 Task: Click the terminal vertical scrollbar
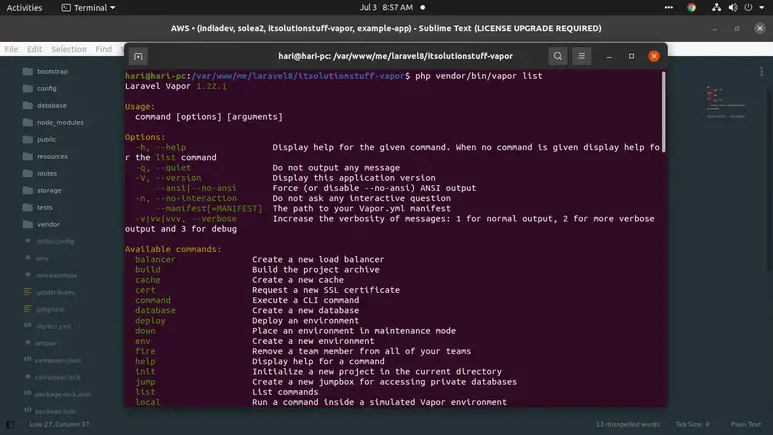point(664,112)
